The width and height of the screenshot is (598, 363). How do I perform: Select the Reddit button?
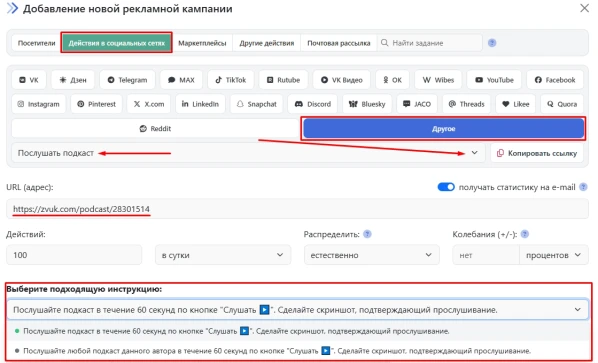point(155,128)
